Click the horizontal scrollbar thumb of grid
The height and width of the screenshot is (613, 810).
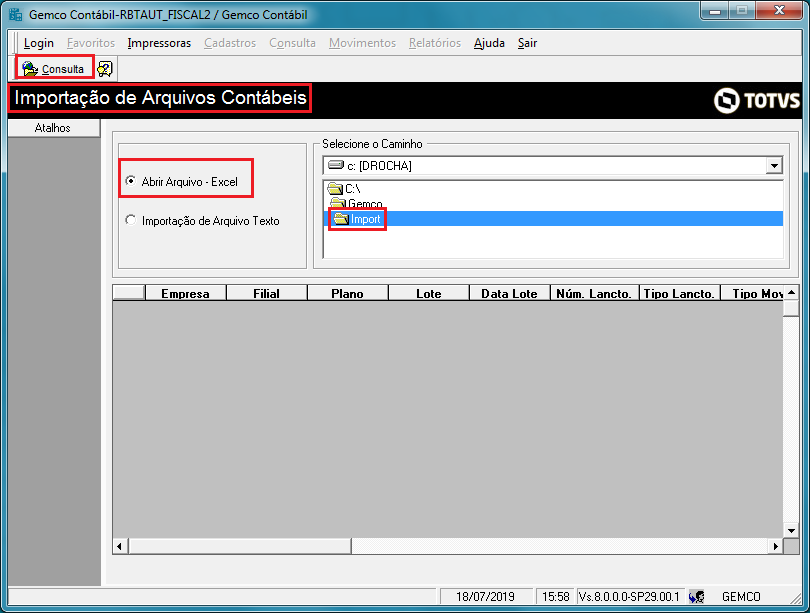pos(240,546)
